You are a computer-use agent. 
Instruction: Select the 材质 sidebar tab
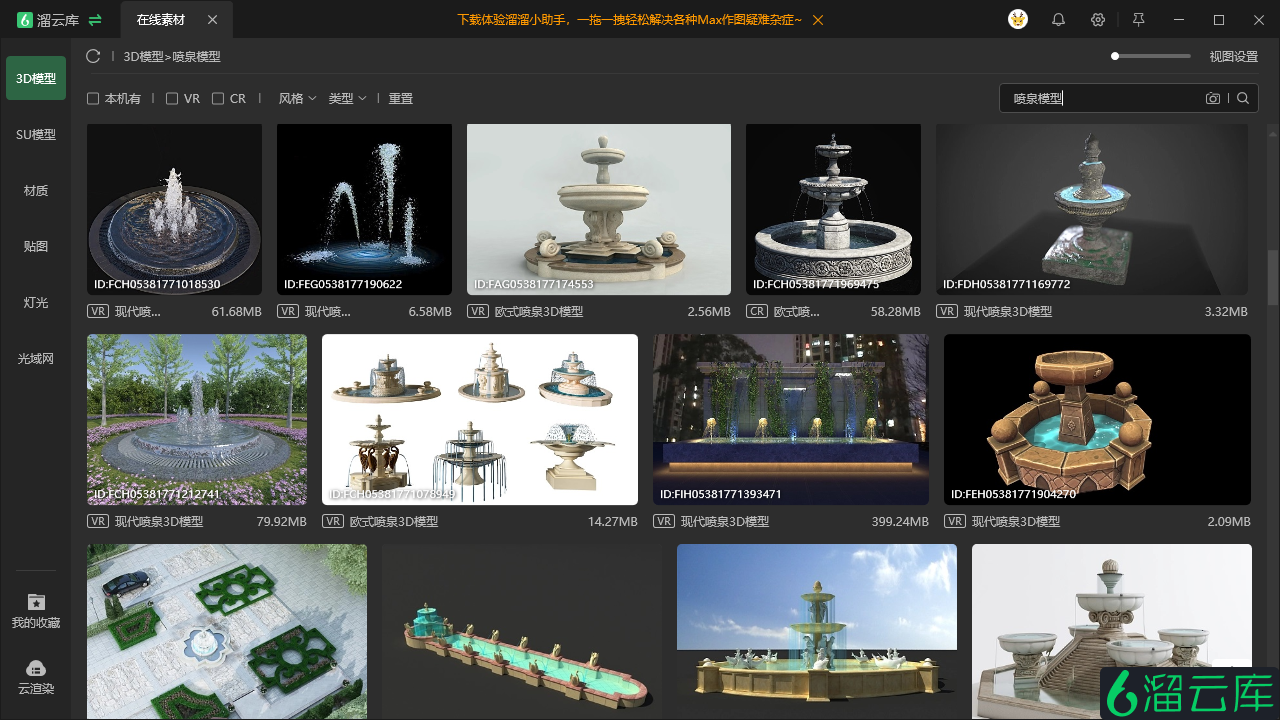36,190
